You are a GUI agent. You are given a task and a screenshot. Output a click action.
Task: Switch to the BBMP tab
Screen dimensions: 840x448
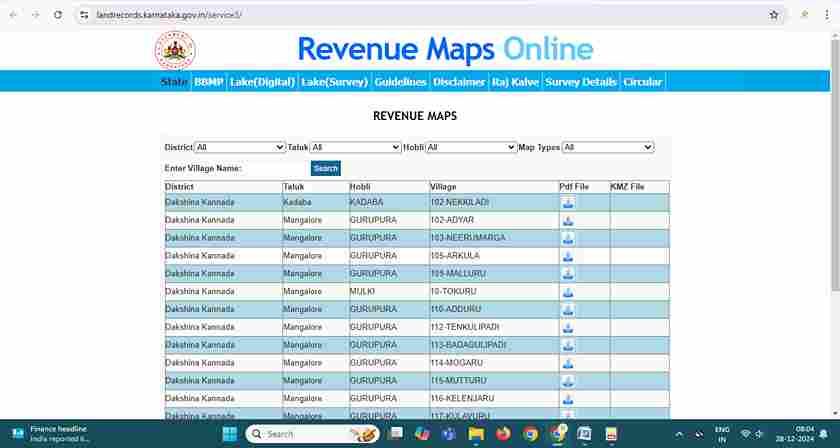(208, 82)
